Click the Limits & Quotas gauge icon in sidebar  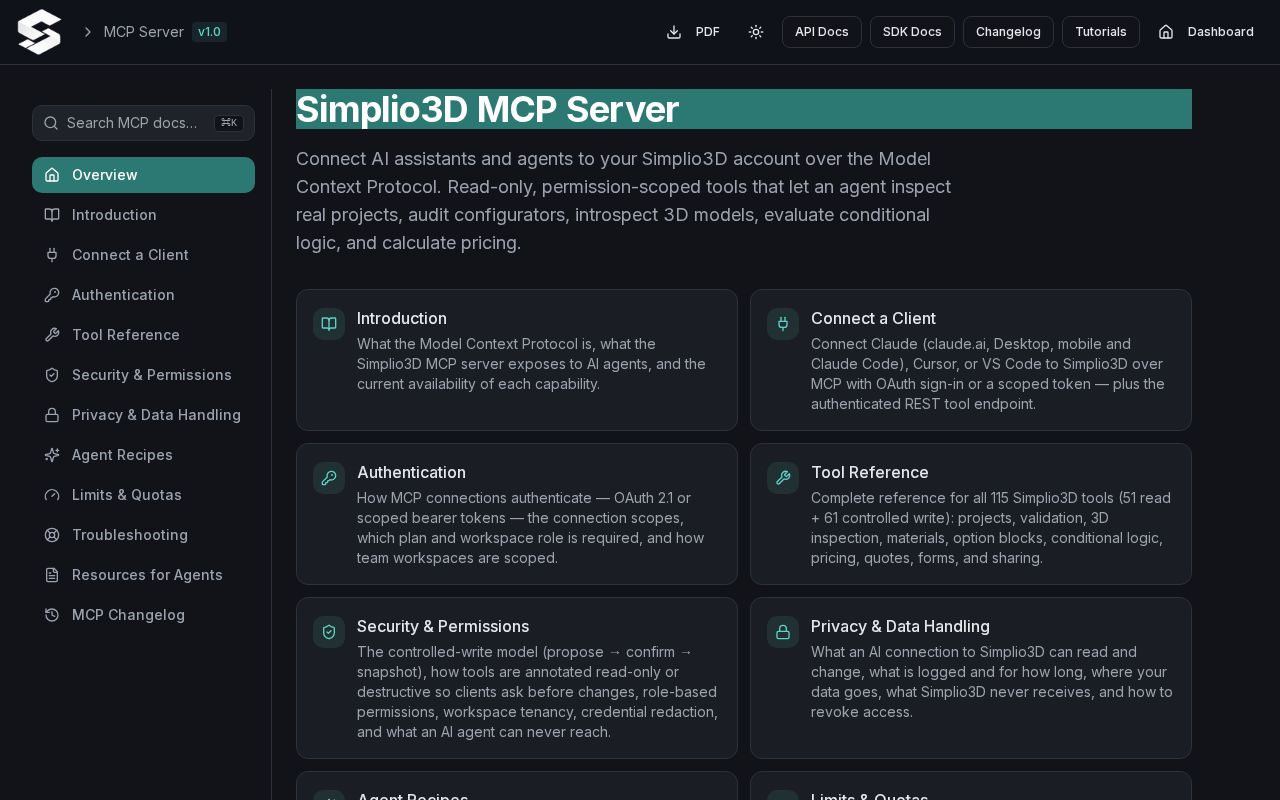tap(52, 495)
